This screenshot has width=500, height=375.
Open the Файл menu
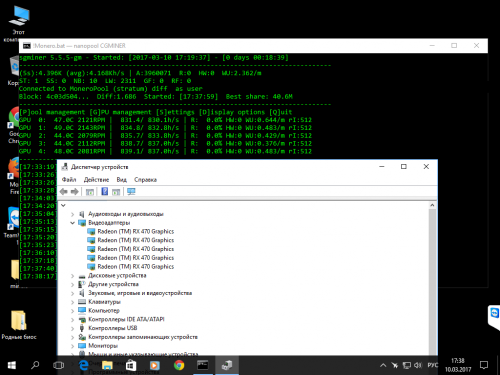[x=69, y=180]
